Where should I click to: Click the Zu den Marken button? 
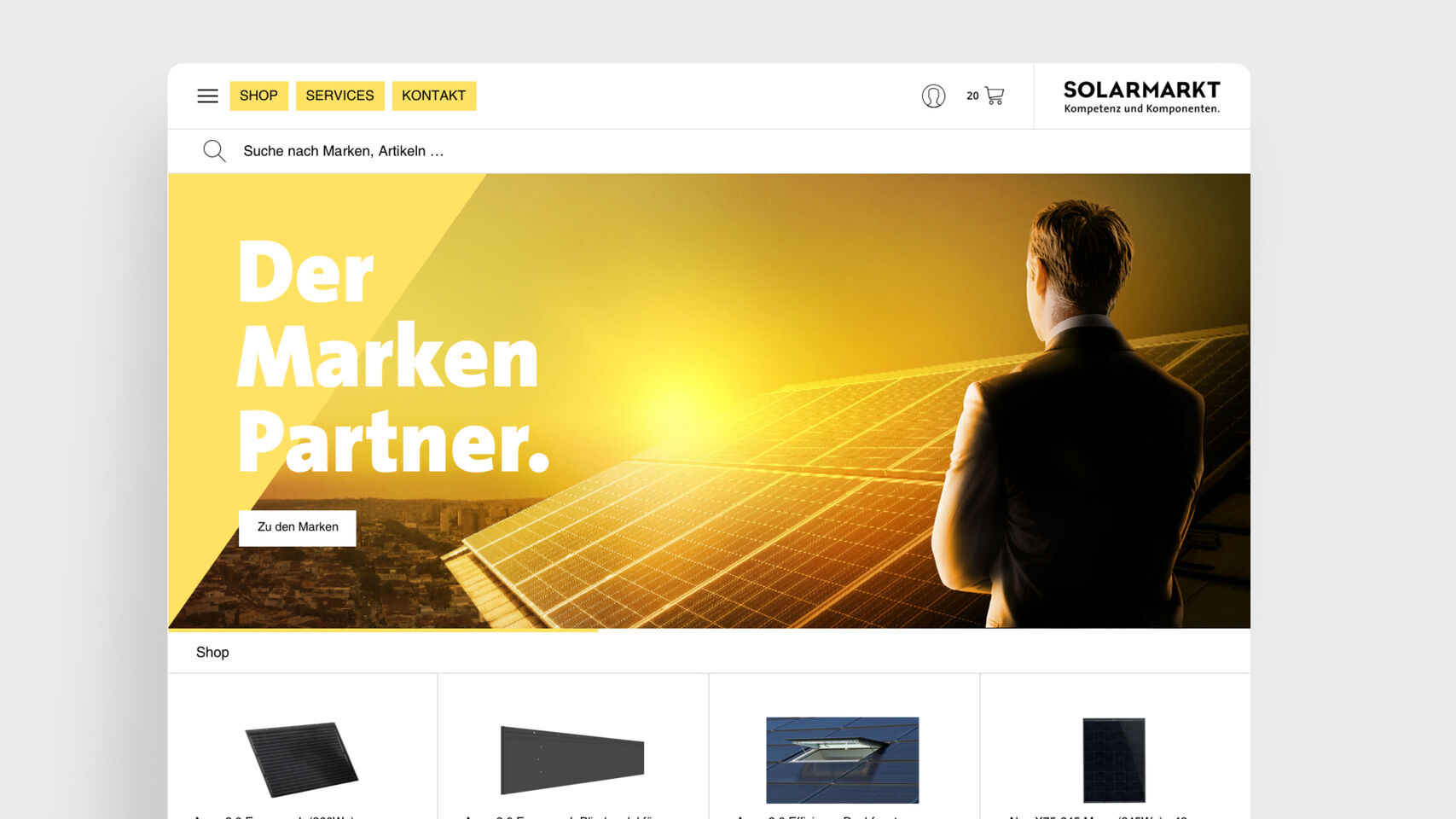(x=297, y=527)
